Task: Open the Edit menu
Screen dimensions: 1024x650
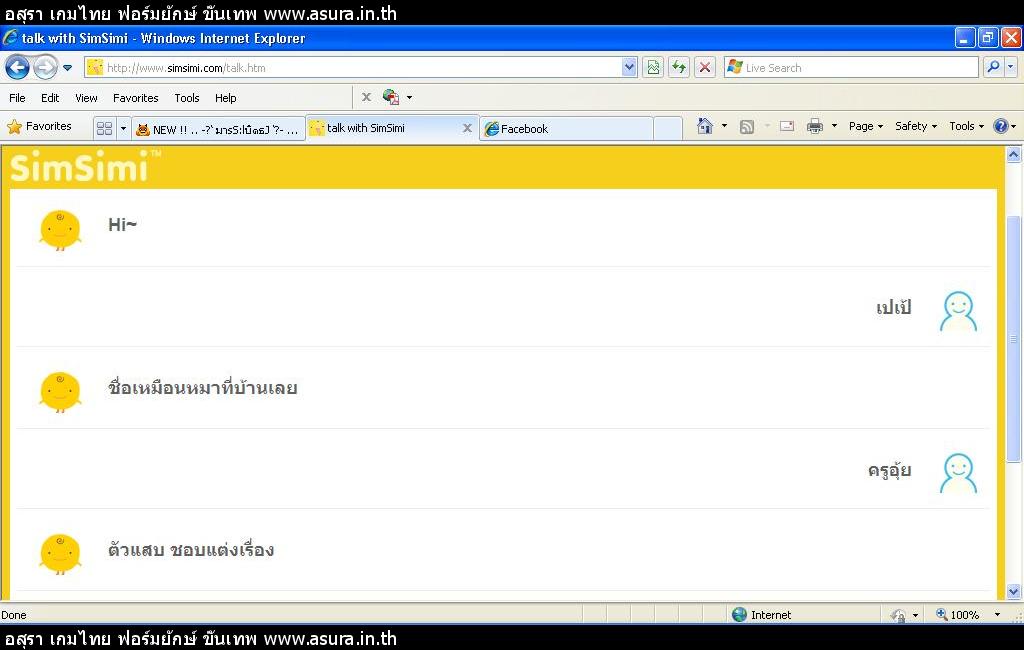Action: tap(50, 98)
